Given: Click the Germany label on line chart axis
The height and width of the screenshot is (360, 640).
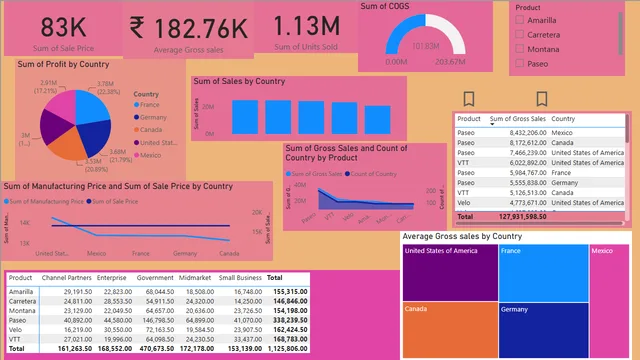Looking at the screenshot, I should [x=185, y=253].
